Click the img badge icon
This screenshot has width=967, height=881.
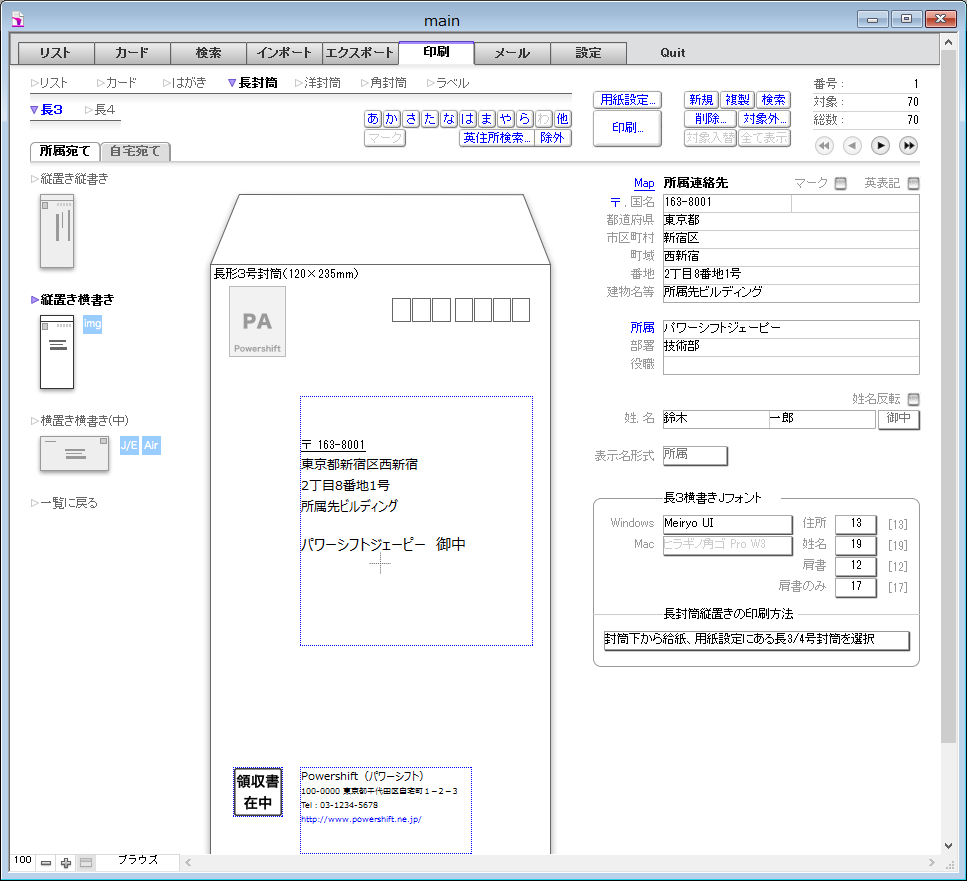pos(92,324)
